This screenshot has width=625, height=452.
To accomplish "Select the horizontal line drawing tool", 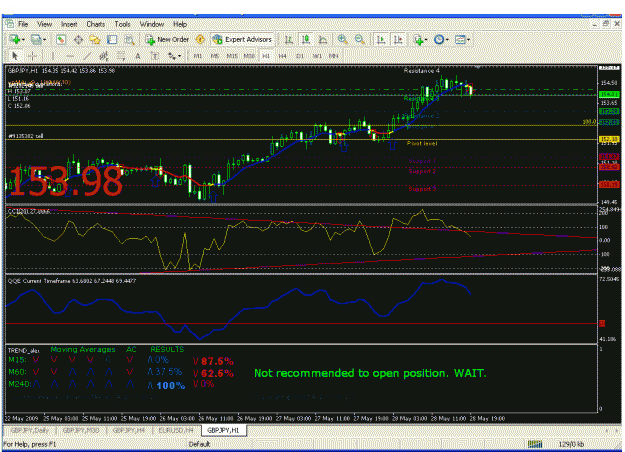I will [70, 56].
